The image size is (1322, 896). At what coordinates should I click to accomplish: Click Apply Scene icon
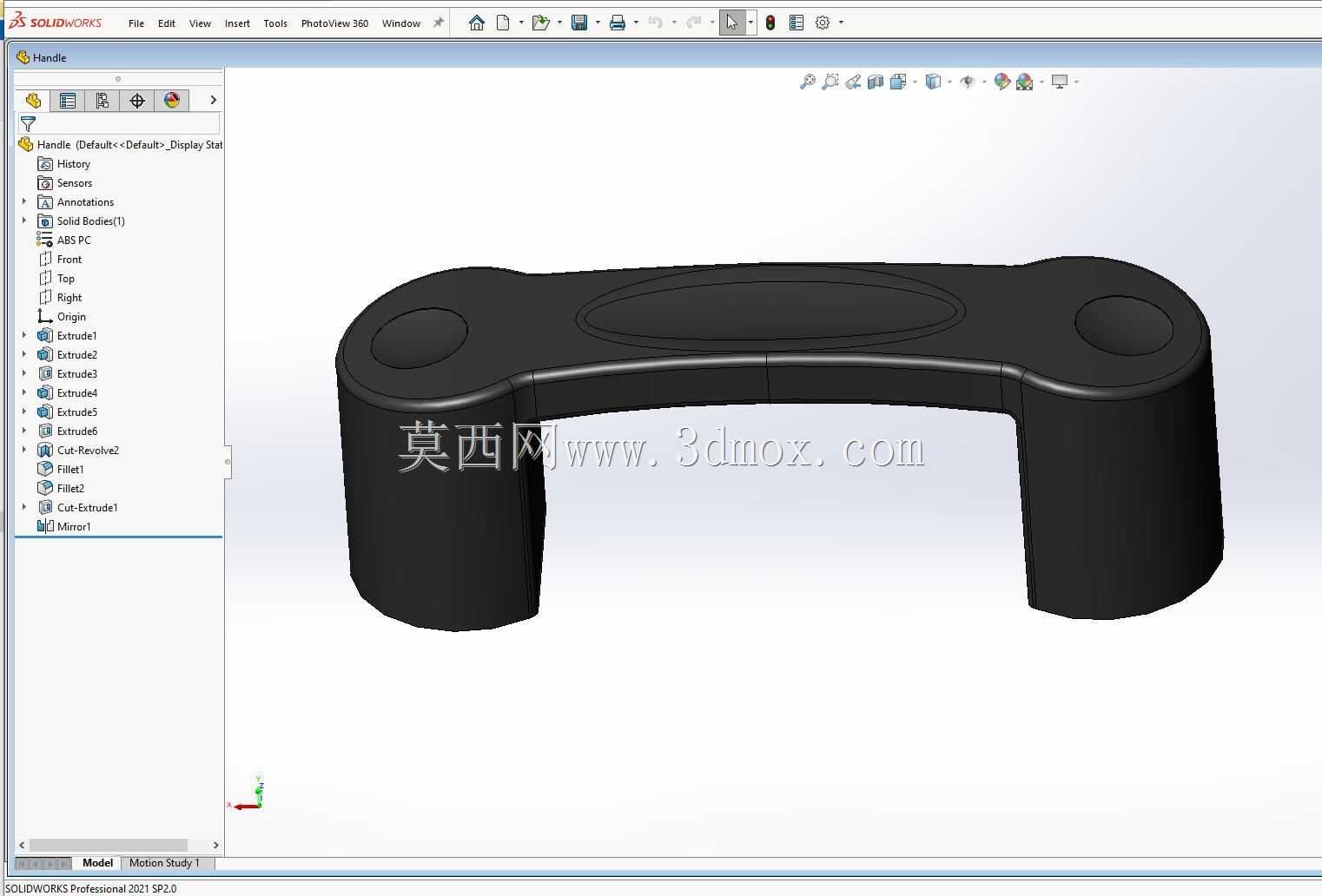[x=1025, y=82]
